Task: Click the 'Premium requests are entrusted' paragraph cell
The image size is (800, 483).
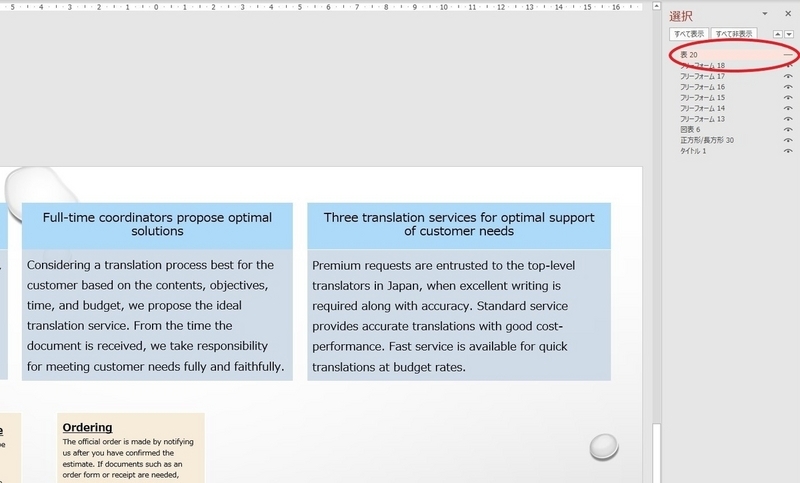Action: point(459,315)
